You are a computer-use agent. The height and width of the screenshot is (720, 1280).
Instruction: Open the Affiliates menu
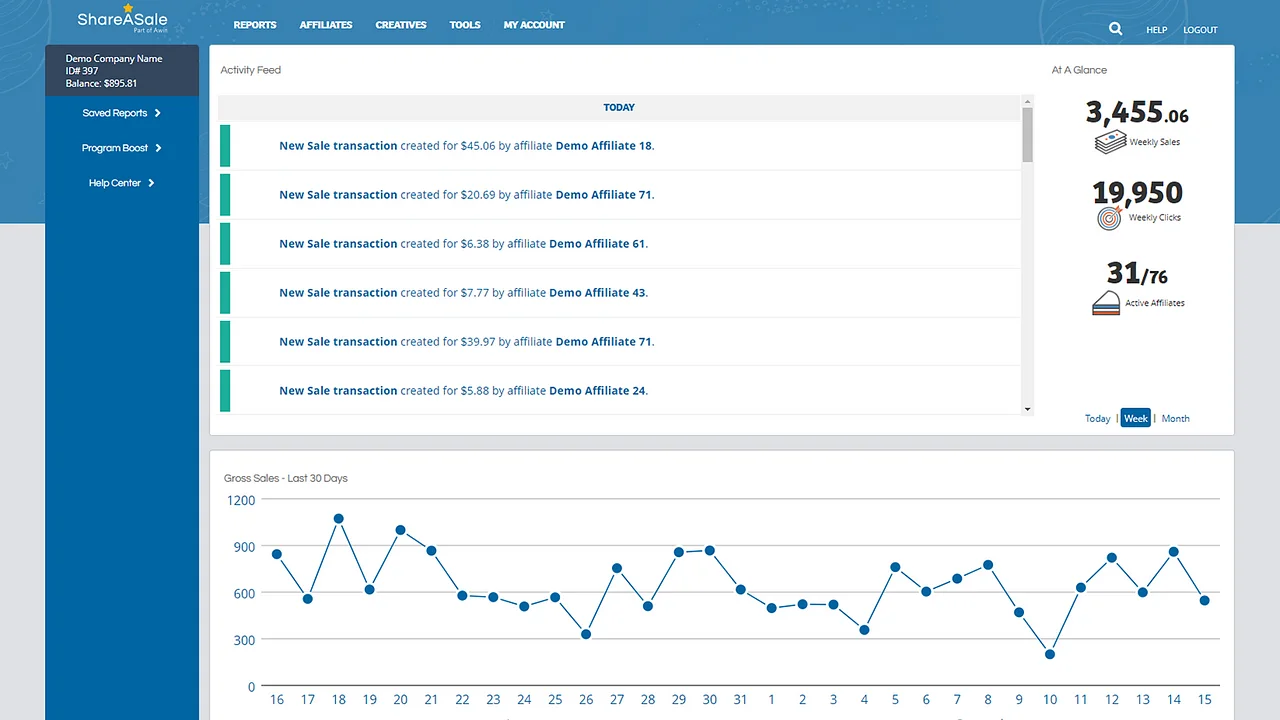click(x=326, y=25)
